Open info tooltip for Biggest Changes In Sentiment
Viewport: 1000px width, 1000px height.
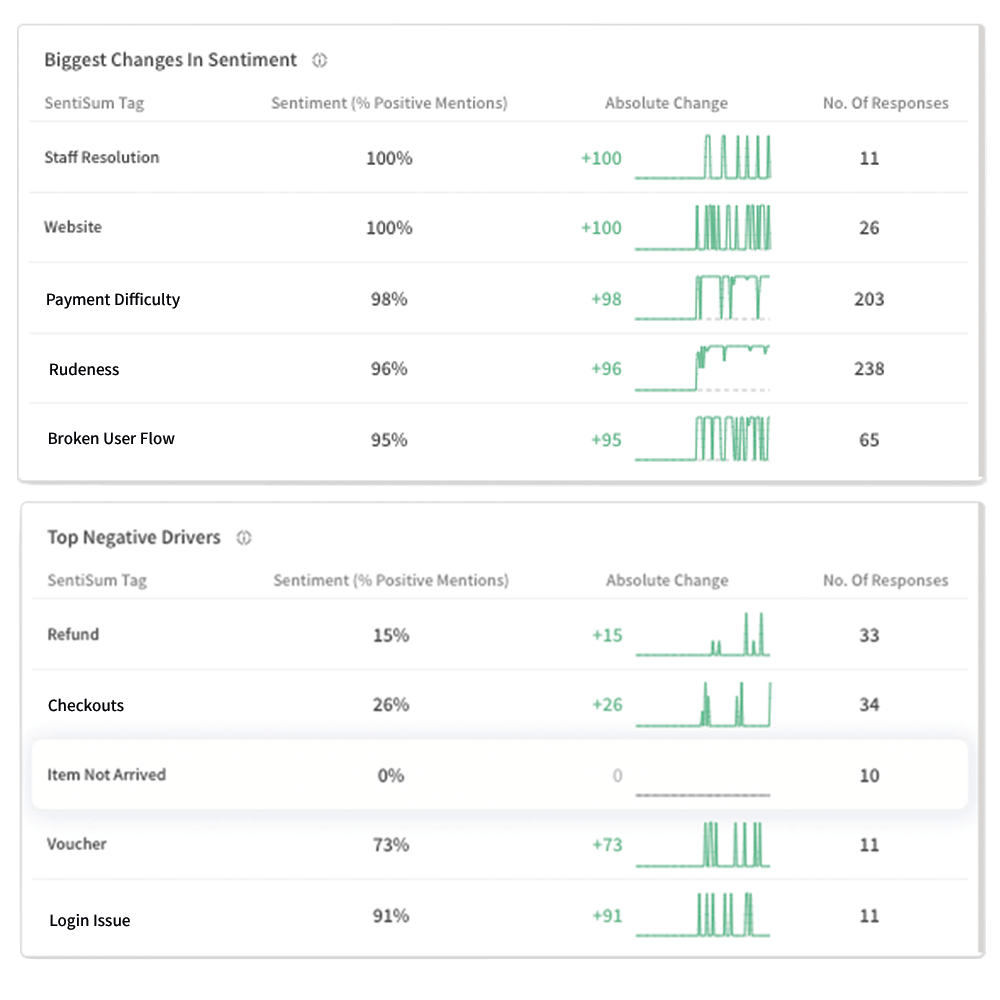click(x=319, y=60)
